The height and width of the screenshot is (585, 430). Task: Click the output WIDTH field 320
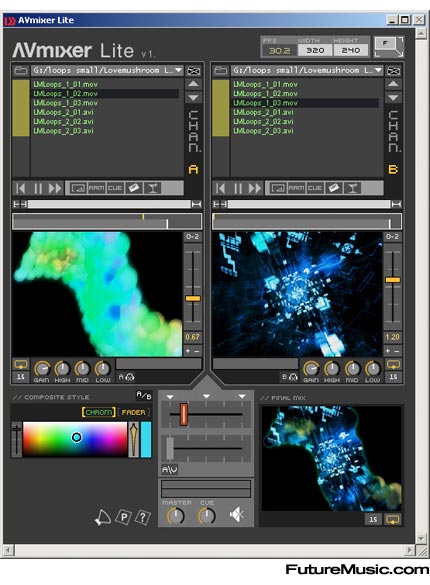315,50
